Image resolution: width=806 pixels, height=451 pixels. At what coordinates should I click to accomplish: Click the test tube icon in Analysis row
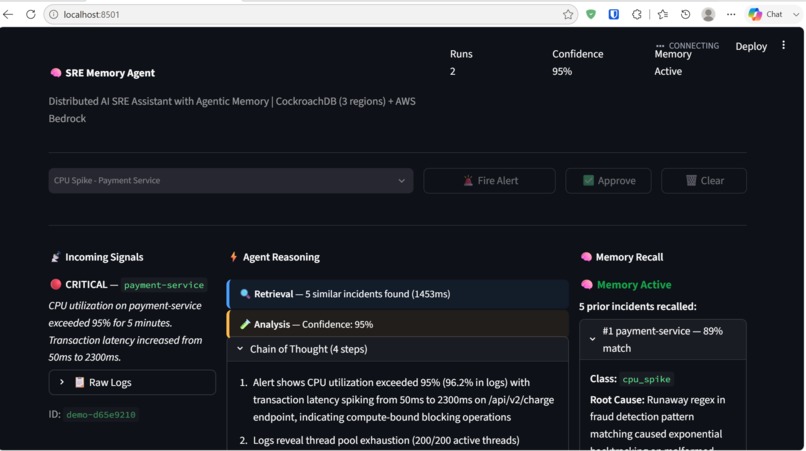(245, 324)
